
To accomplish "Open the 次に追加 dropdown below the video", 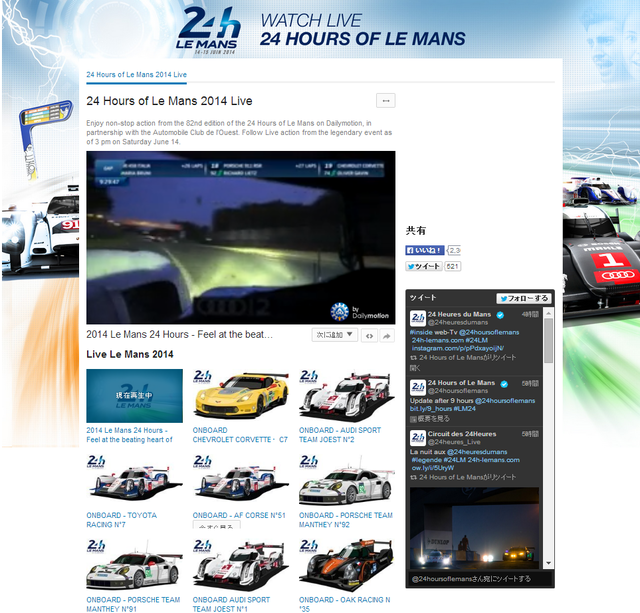I will tap(335, 335).
